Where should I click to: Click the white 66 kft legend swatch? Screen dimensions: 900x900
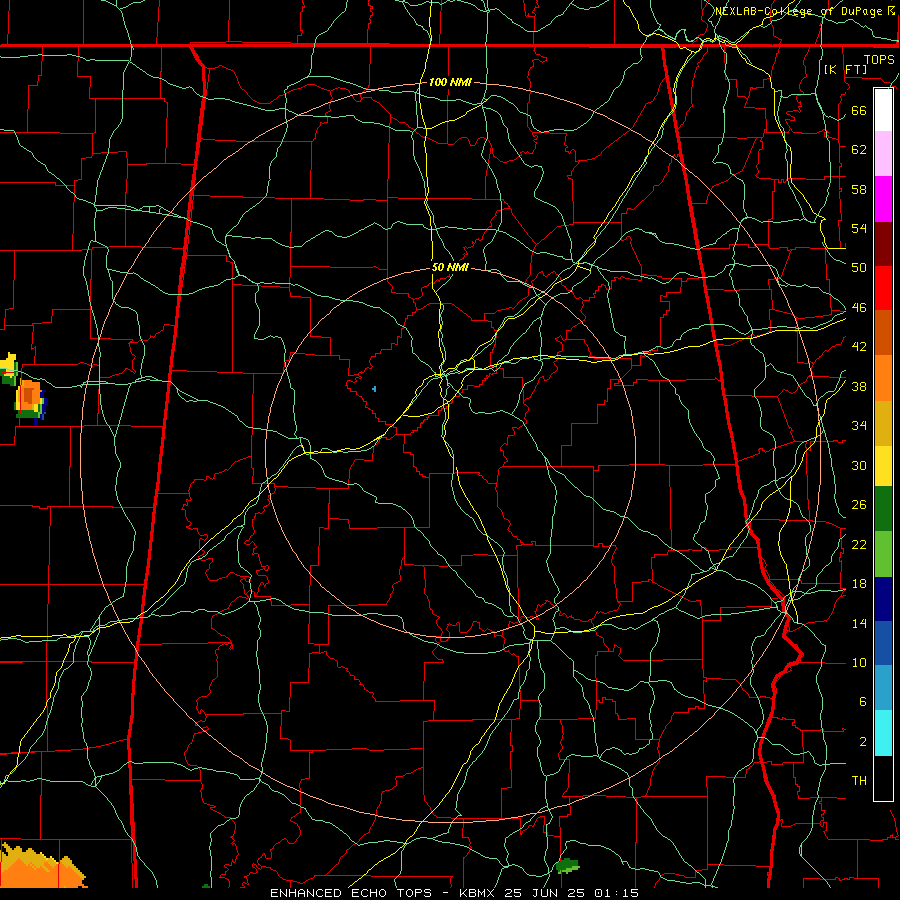tap(883, 110)
